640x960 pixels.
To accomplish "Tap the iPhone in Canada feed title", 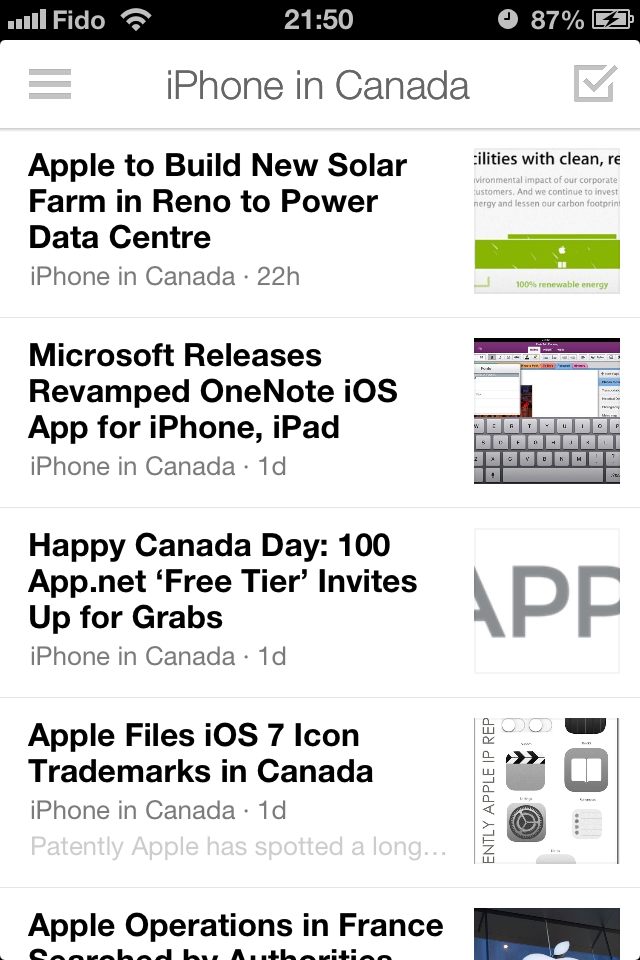I will [x=317, y=85].
